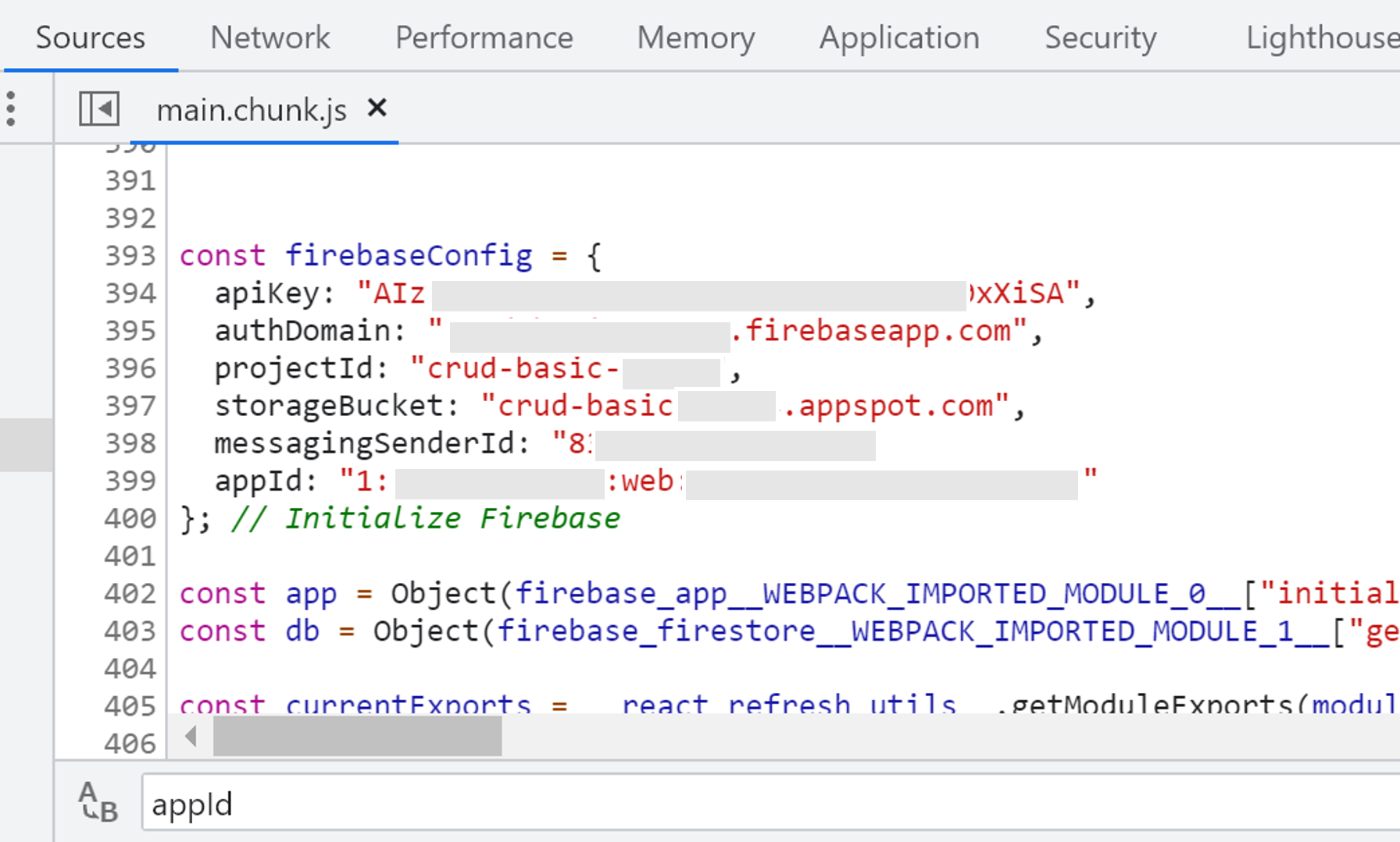Click line number 394 in gutter
Screen dimensions: 1400x842
tap(130, 294)
